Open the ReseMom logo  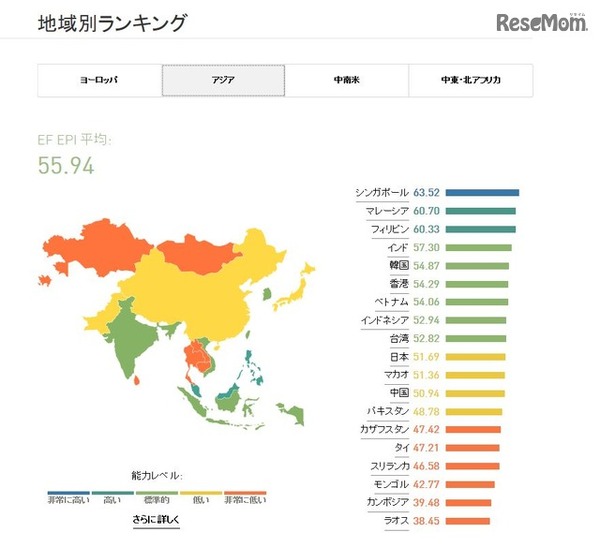(x=542, y=22)
